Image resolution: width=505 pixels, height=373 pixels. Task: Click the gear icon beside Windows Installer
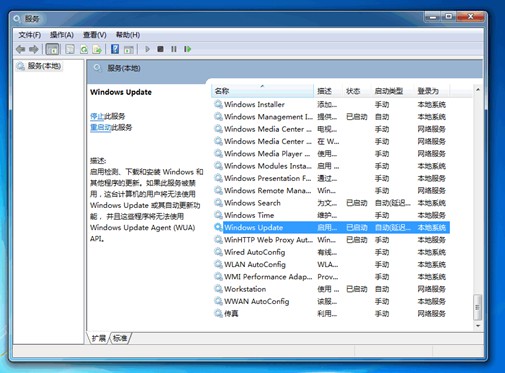tap(218, 104)
